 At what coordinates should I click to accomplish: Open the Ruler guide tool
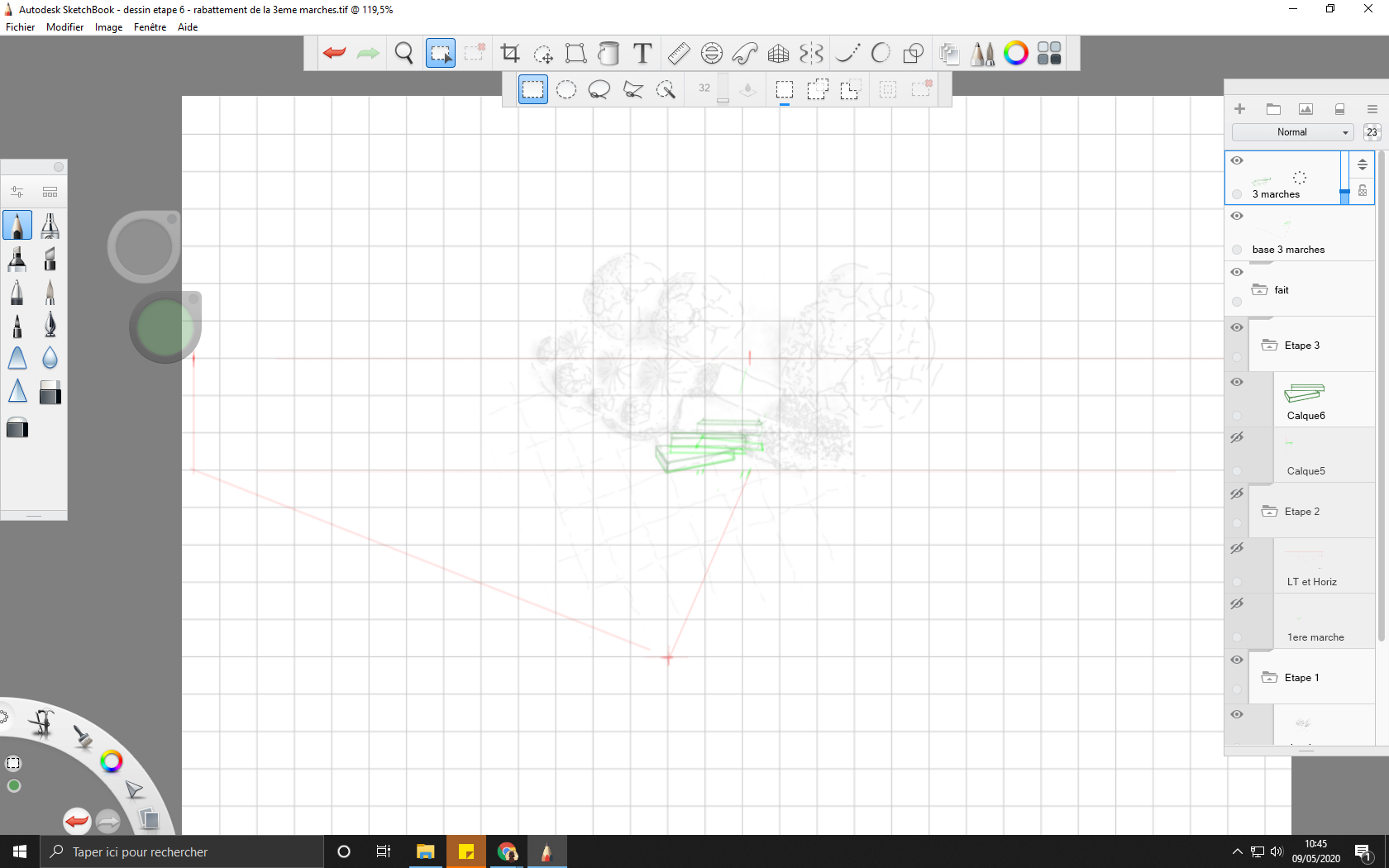click(679, 54)
